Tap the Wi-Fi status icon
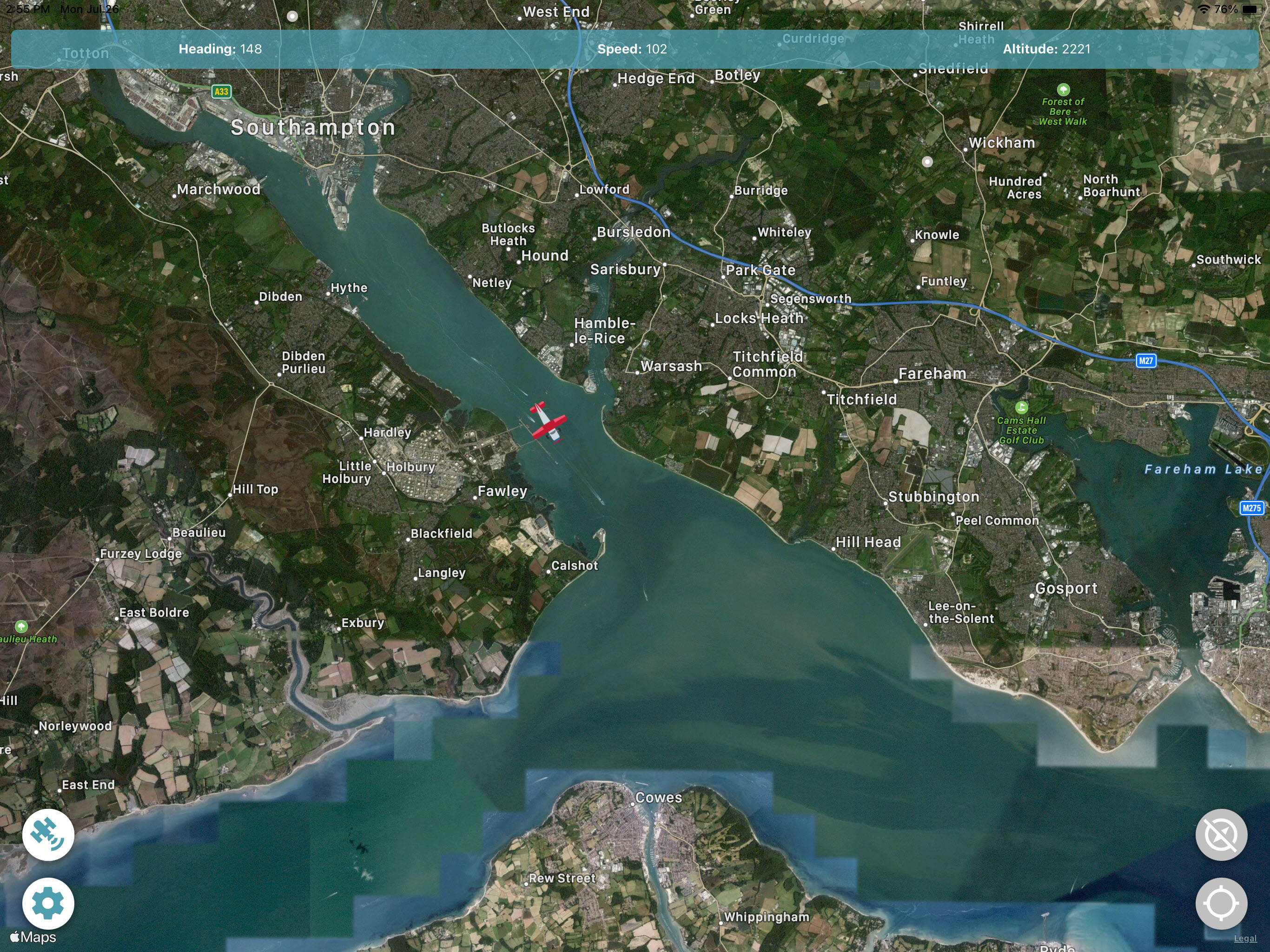This screenshot has width=1270, height=952. click(x=1204, y=9)
